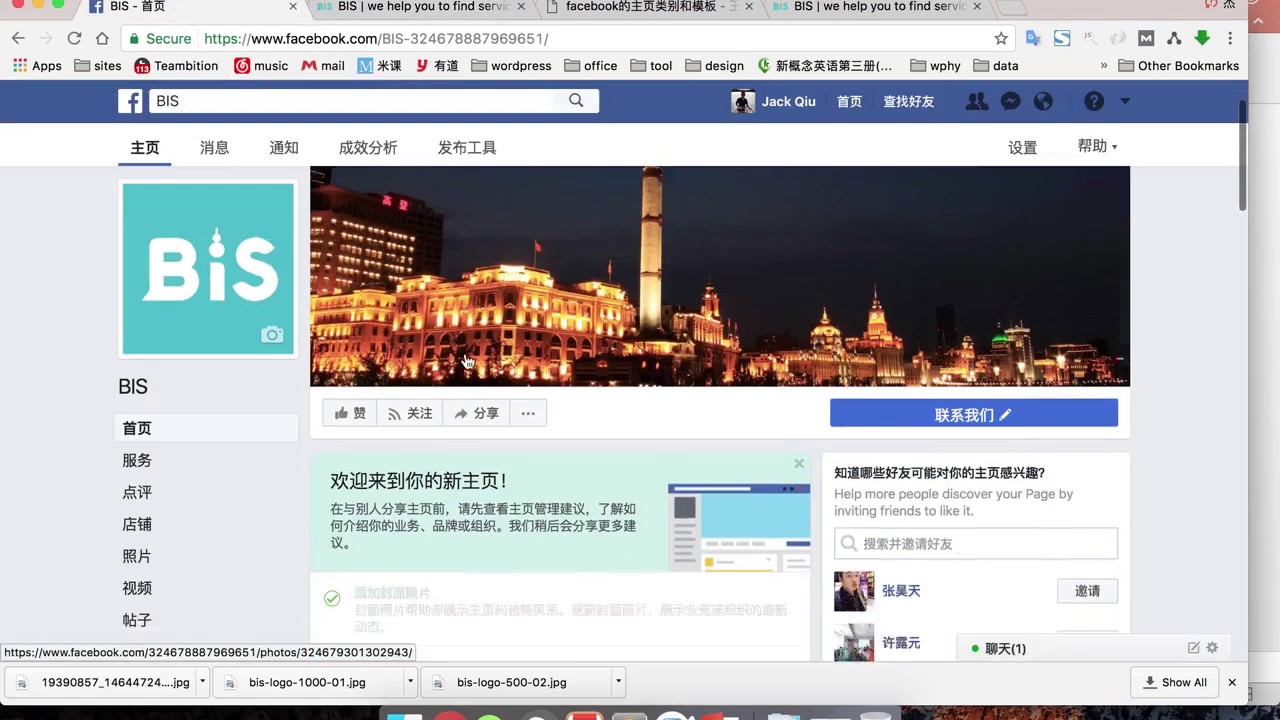Click the blue 联系我们 button

[x=974, y=413]
